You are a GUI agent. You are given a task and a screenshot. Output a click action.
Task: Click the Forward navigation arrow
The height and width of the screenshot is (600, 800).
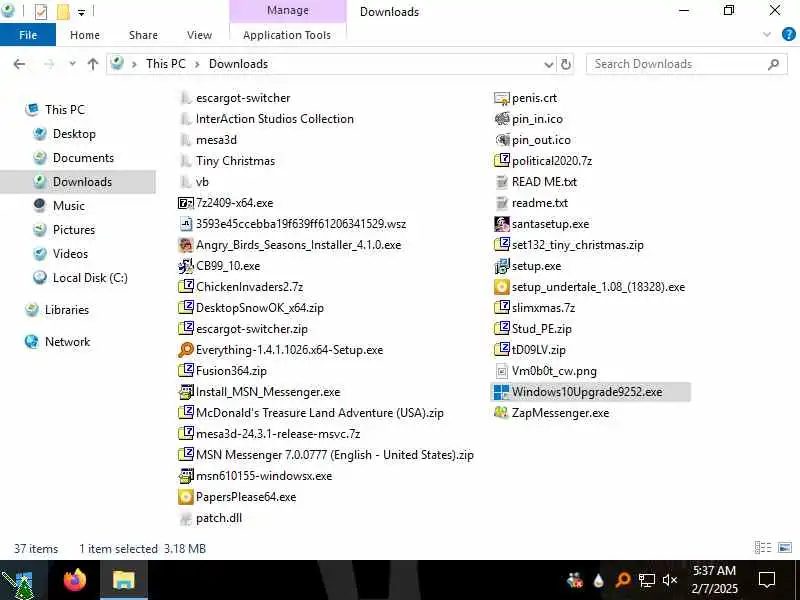49,64
